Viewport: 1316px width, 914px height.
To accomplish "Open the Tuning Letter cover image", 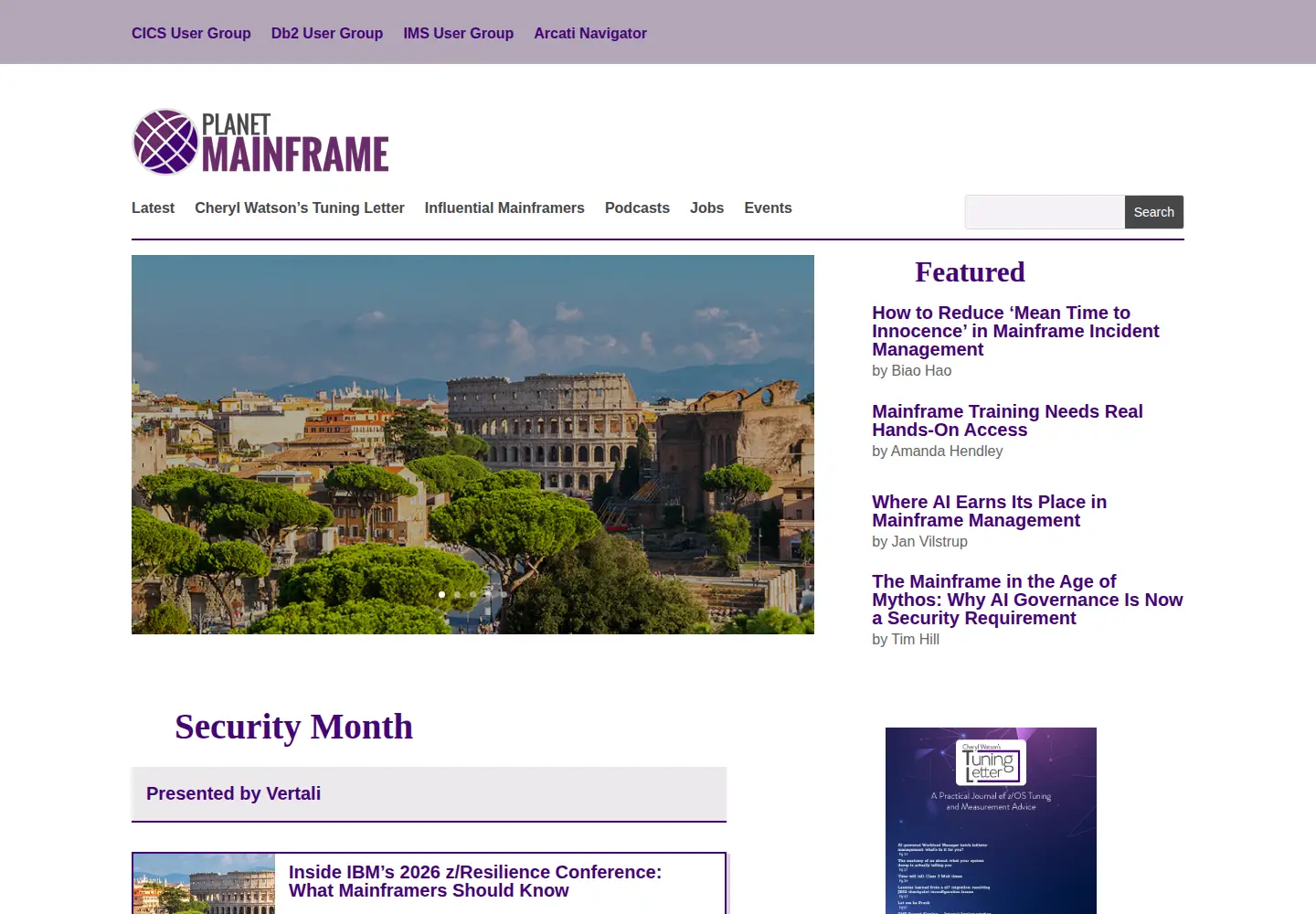I will pos(991,821).
